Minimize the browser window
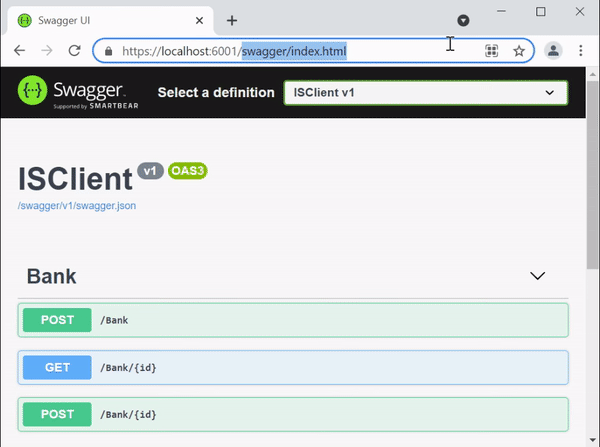The width and height of the screenshot is (600, 447). (501, 11)
